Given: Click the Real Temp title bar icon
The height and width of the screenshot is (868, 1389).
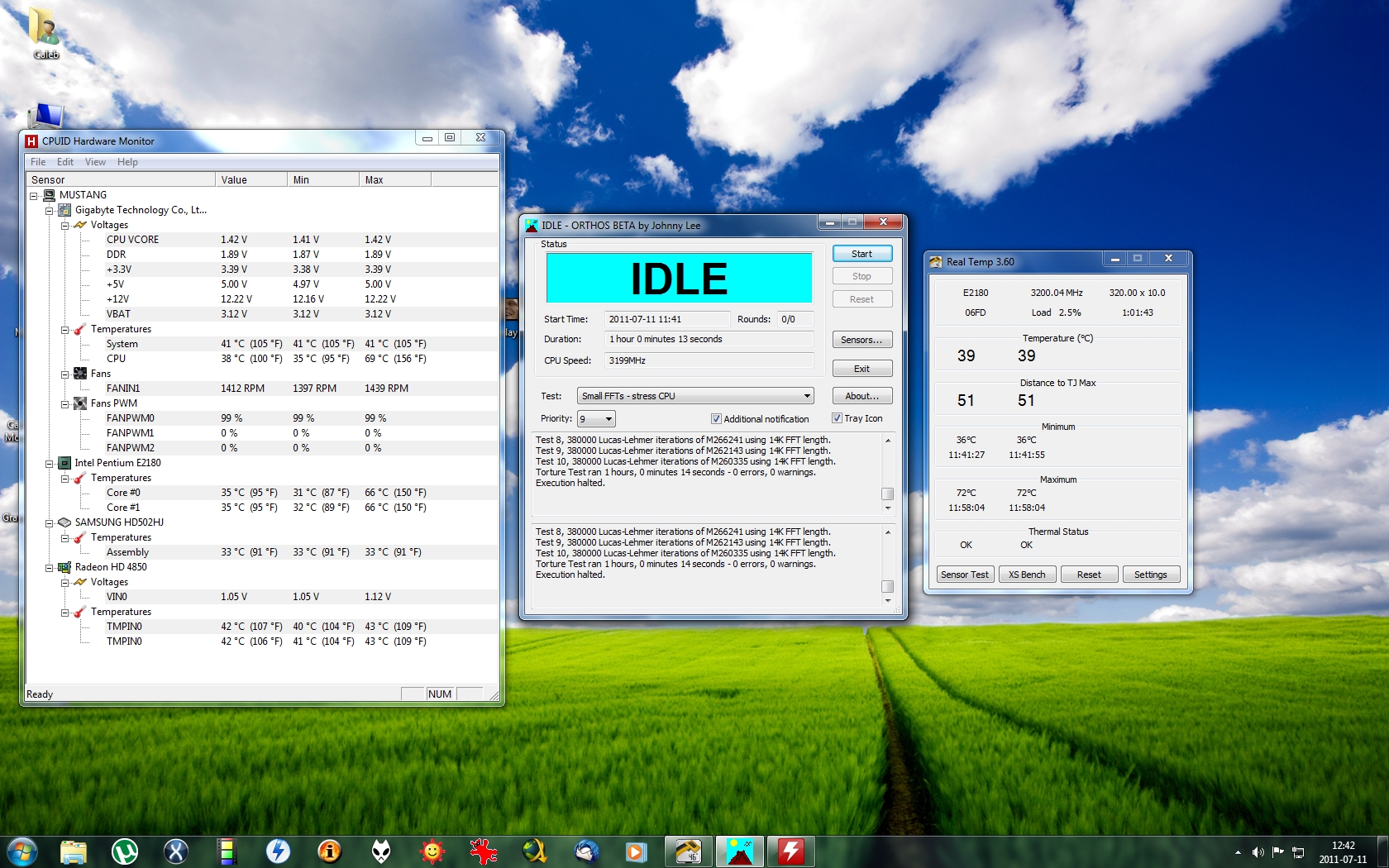Looking at the screenshot, I should point(936,261).
